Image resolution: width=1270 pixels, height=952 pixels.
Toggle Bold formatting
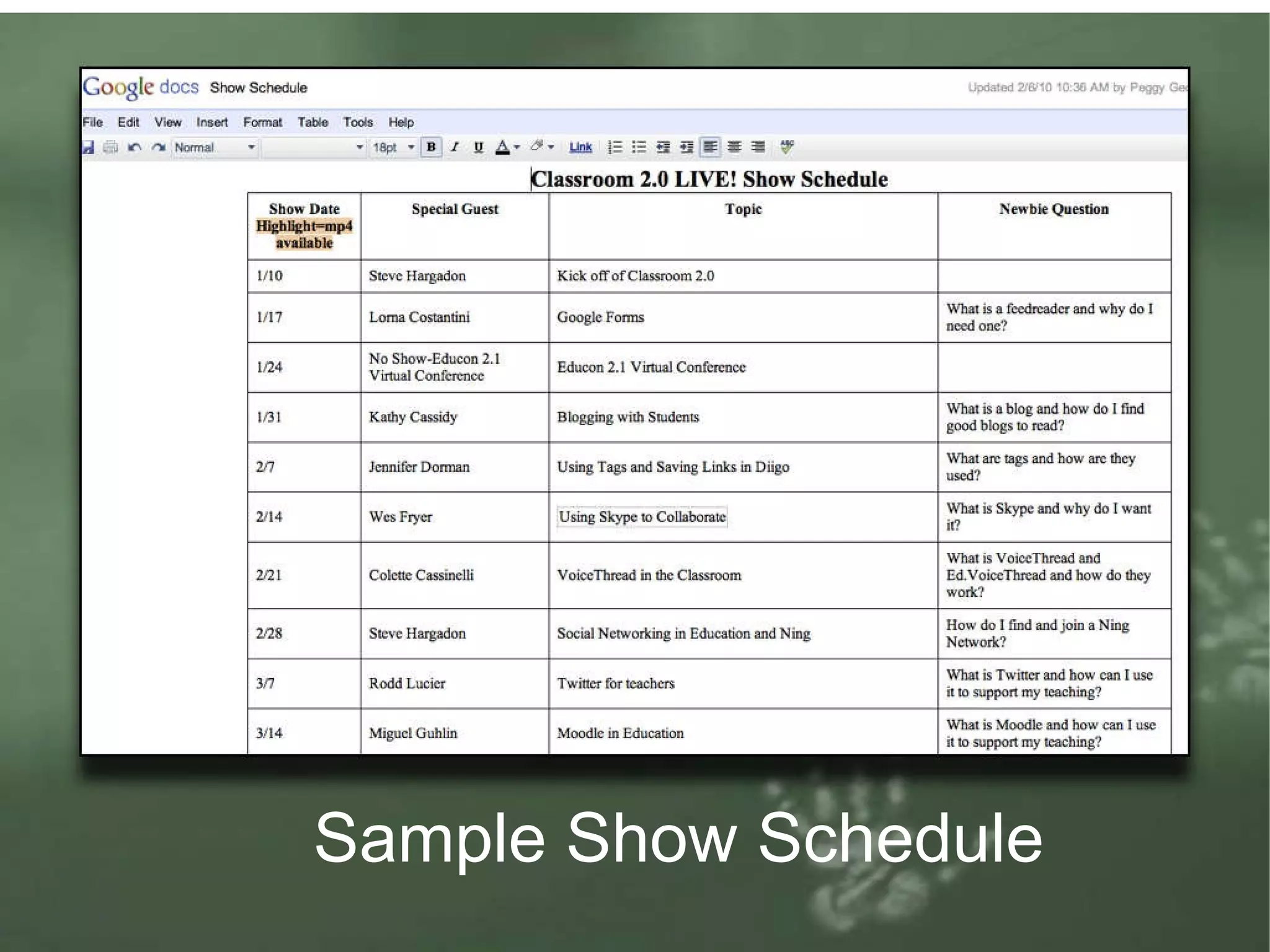pyautogui.click(x=431, y=147)
